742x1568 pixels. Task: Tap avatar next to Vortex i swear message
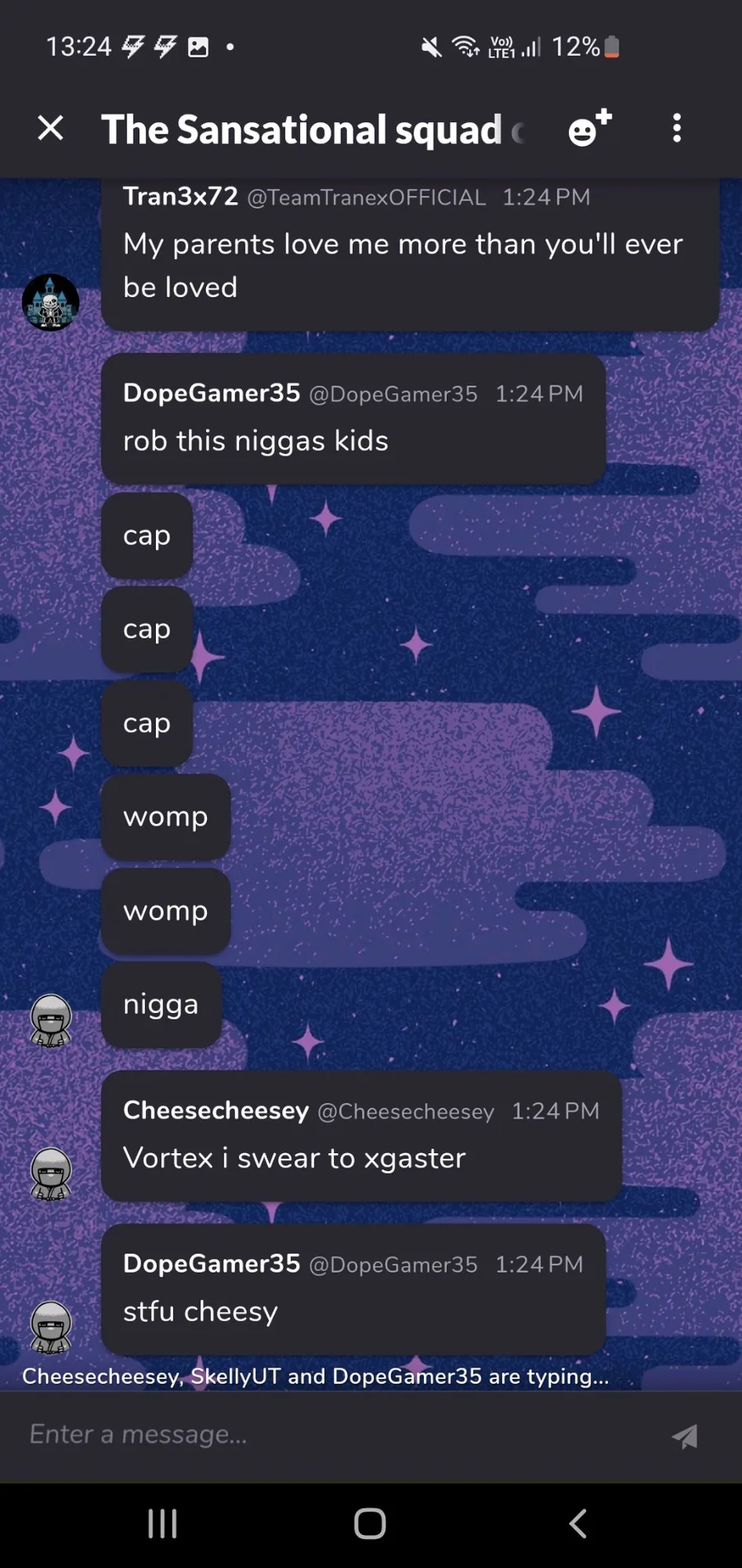click(x=51, y=1173)
